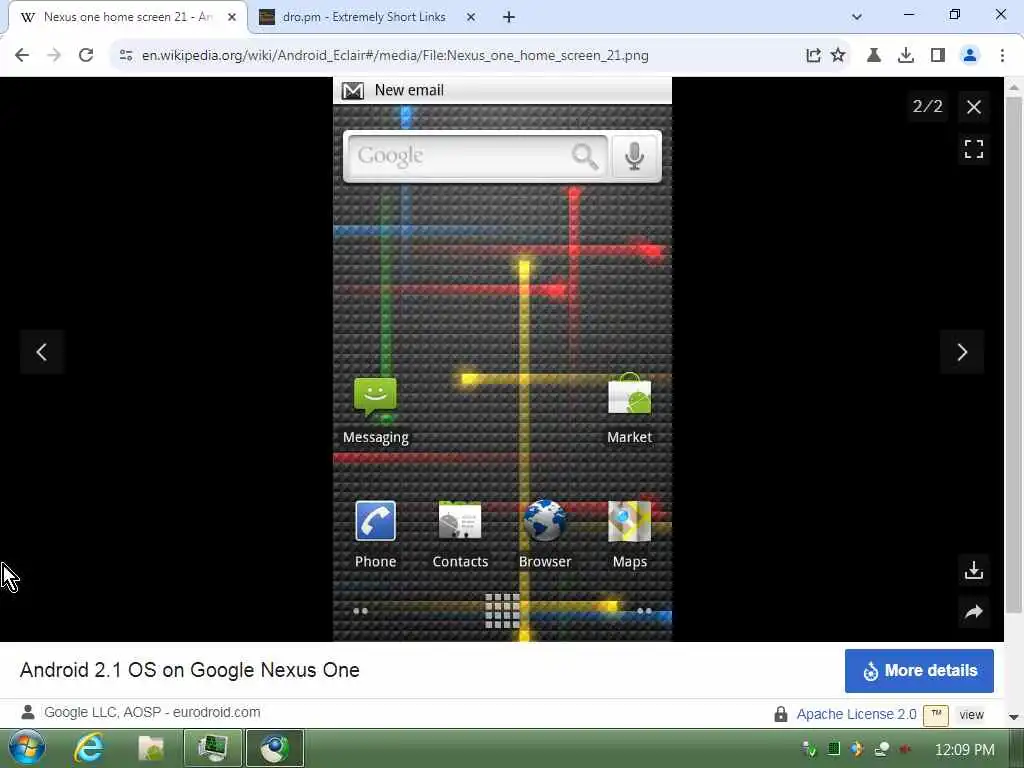The height and width of the screenshot is (768, 1024).
Task: Show the previous image
Action: point(42,353)
